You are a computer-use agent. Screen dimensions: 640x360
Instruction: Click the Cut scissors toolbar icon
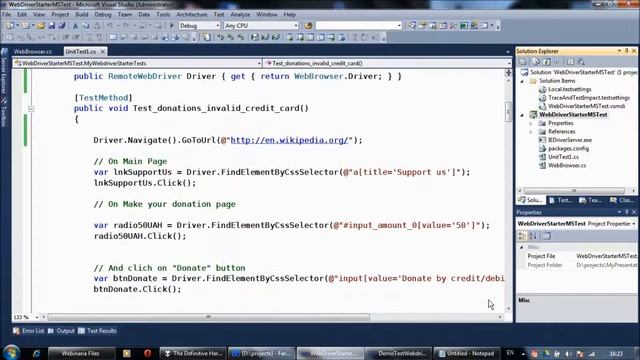pyautogui.click(x=75, y=26)
